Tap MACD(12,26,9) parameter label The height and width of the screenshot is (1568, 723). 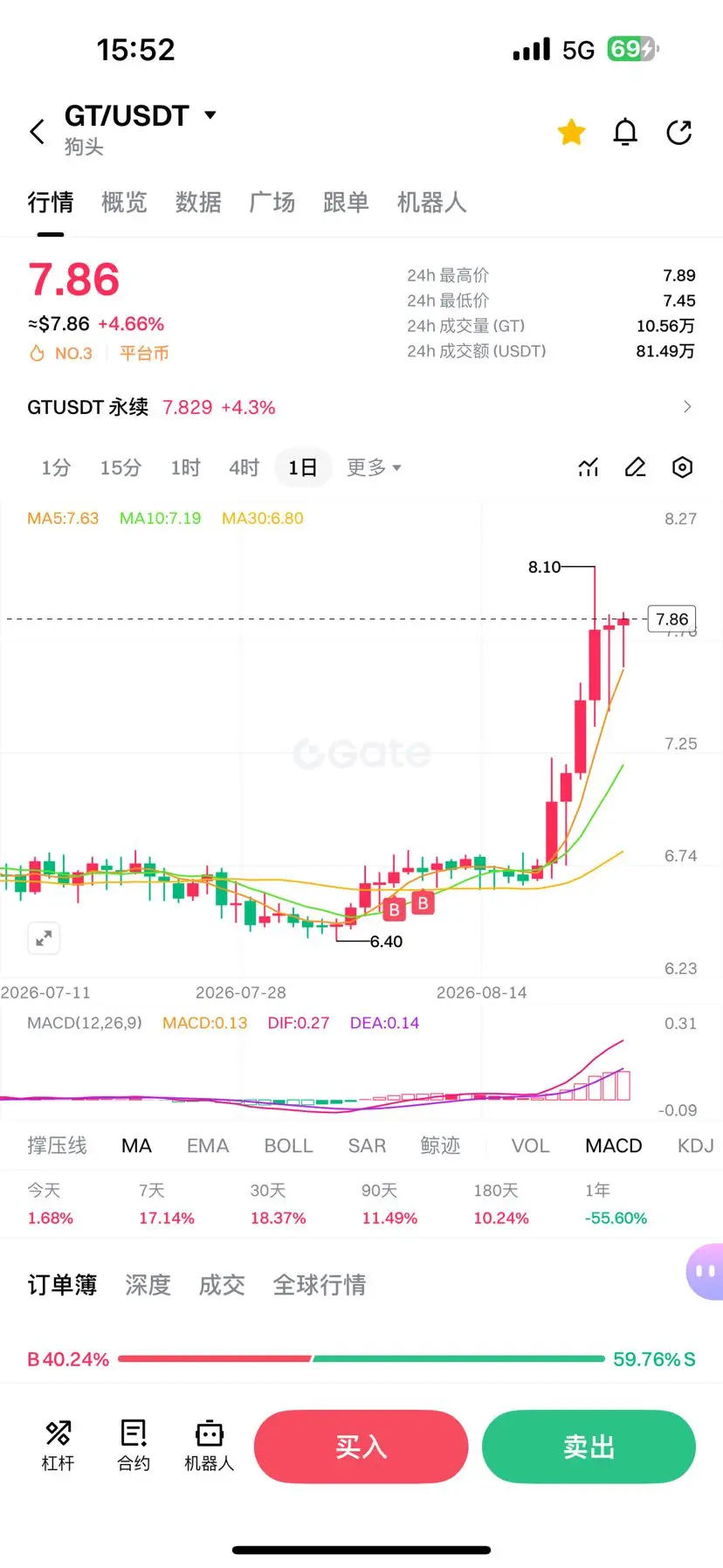click(85, 1023)
